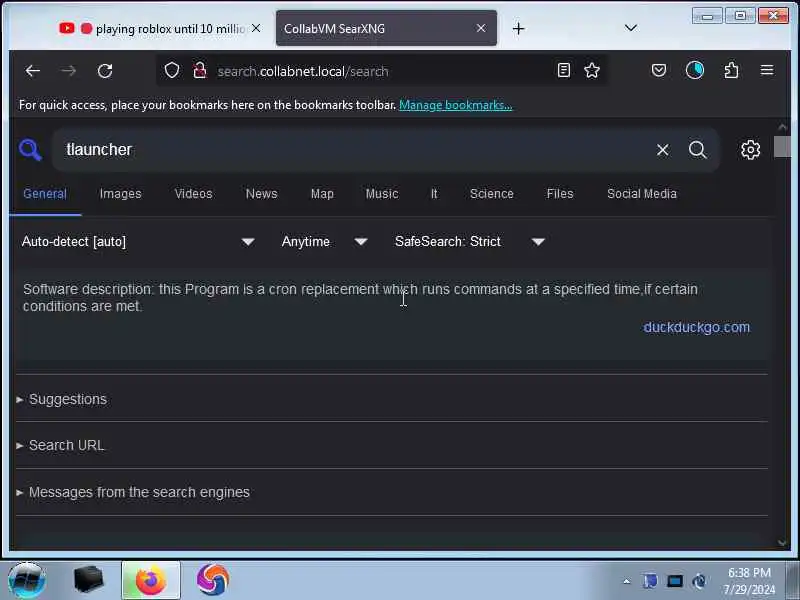This screenshot has width=800, height=600.
Task: Open the black box taskbar app
Action: pyautogui.click(x=89, y=580)
